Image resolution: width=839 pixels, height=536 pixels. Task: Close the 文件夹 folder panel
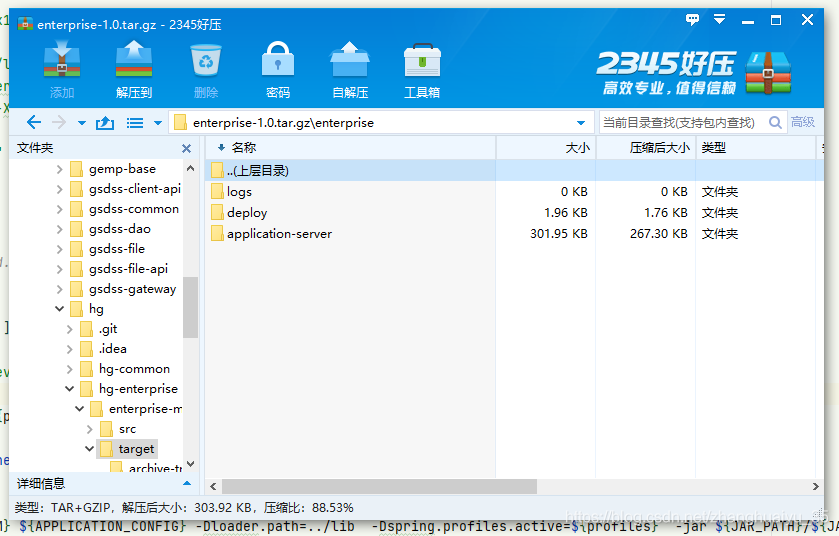pos(186,148)
